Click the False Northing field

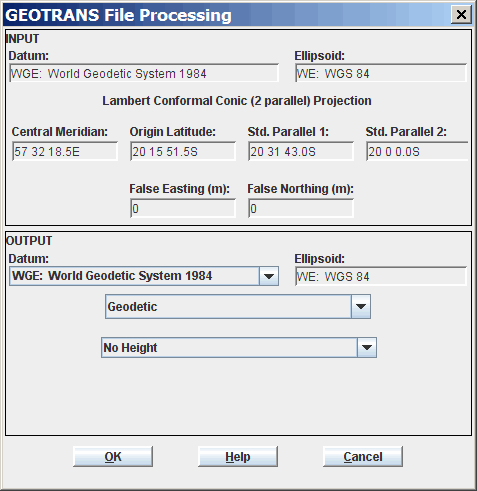point(301,209)
